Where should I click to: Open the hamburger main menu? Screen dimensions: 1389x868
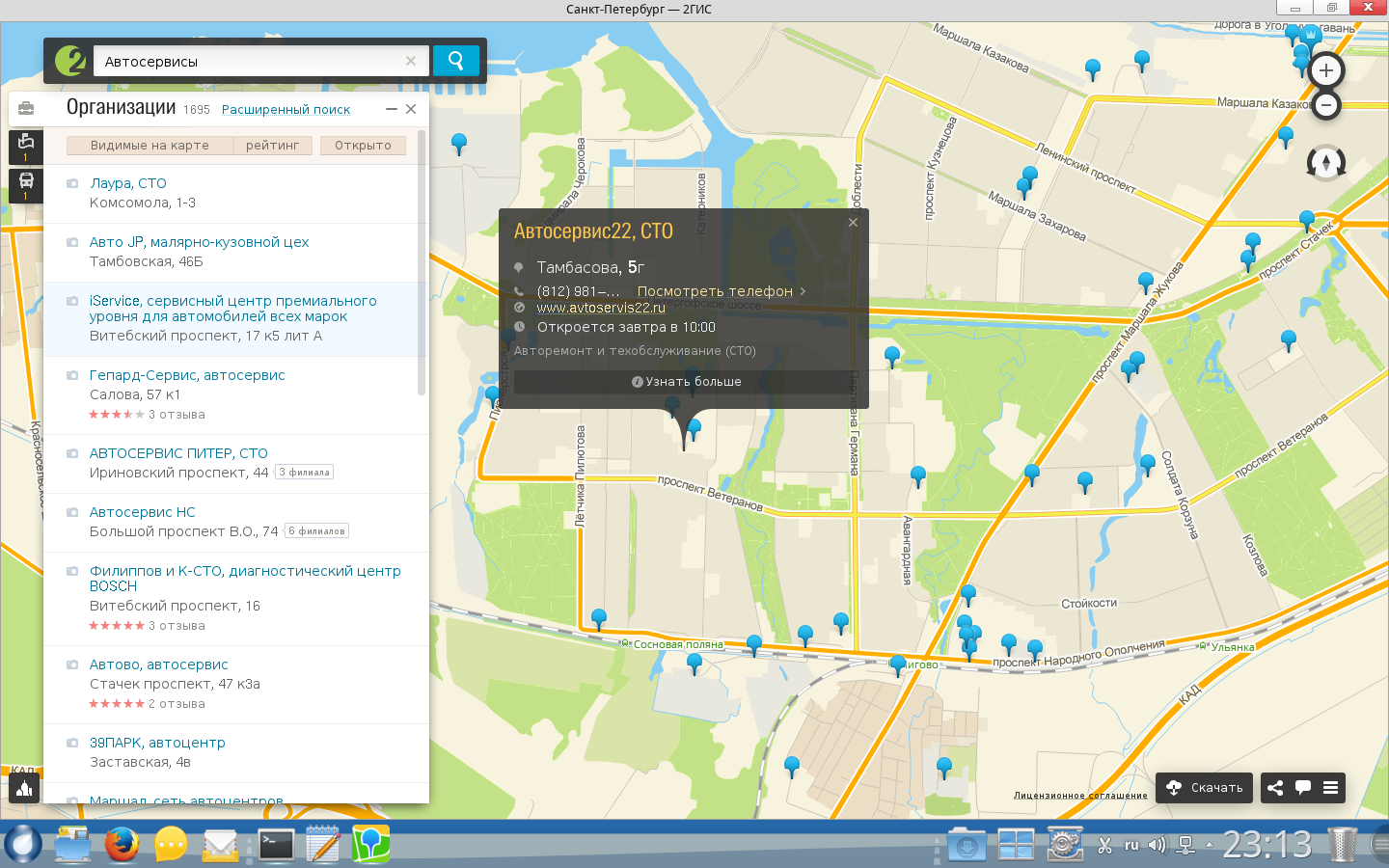[x=1330, y=788]
